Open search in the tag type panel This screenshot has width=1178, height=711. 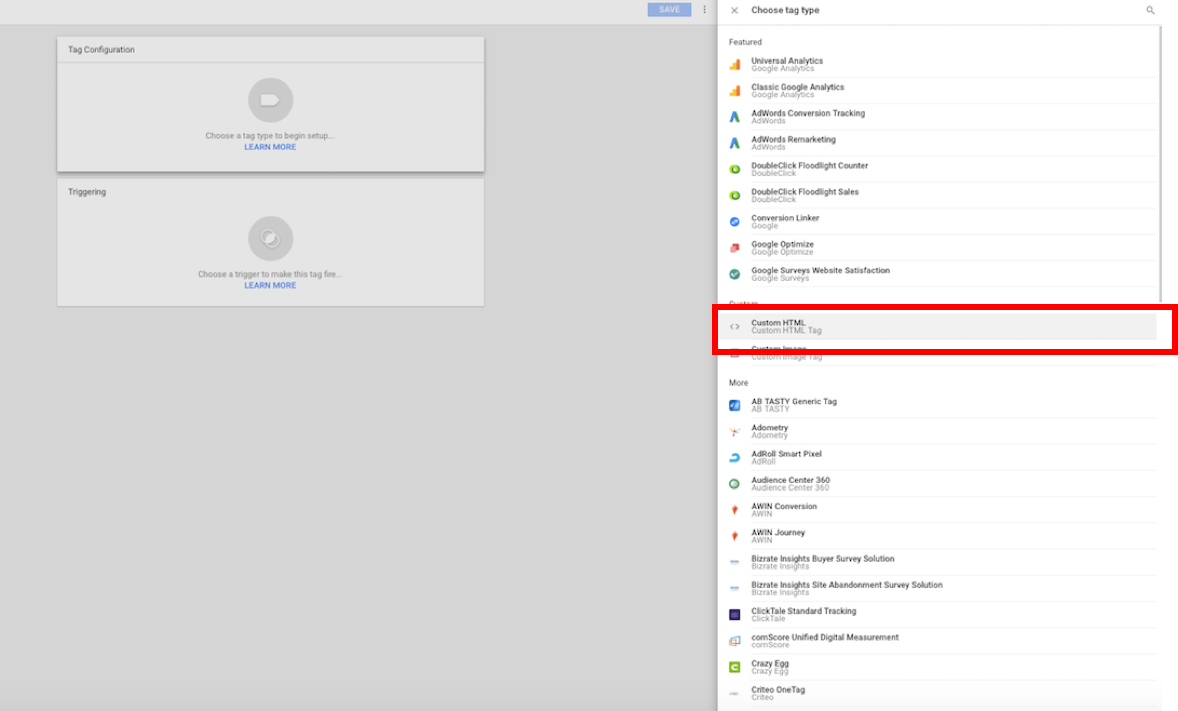[x=1150, y=10]
